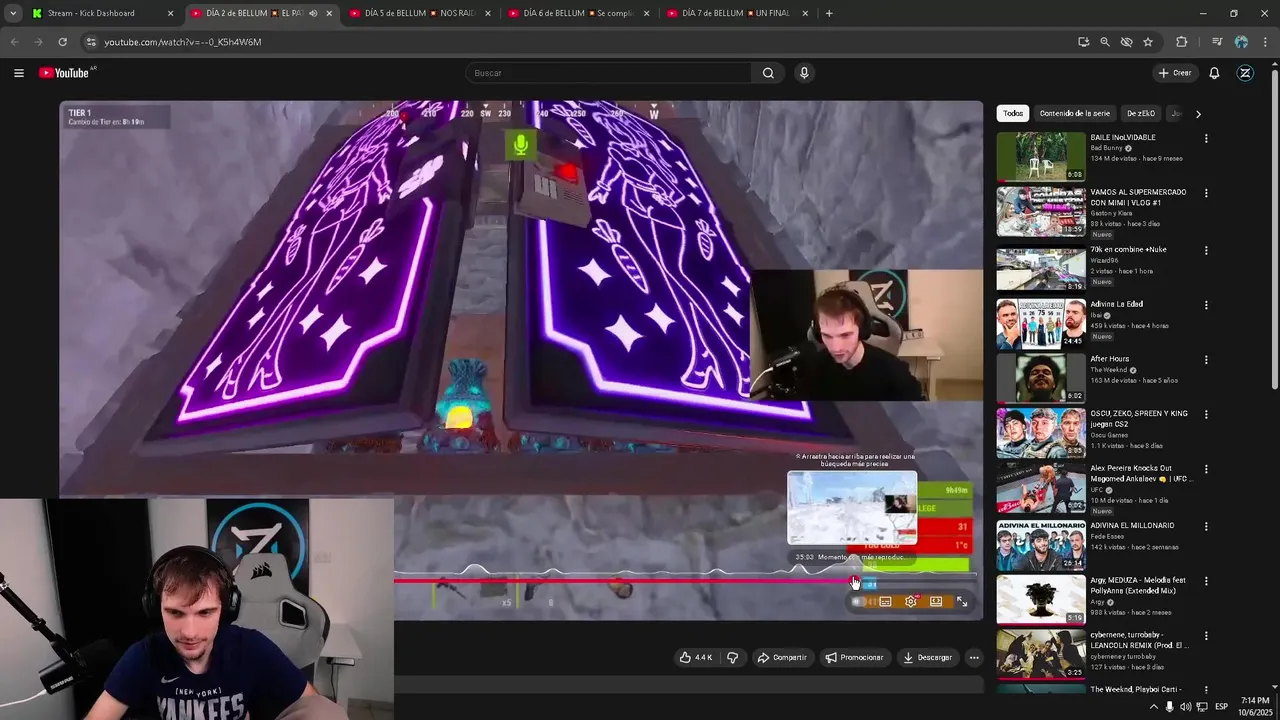Image resolution: width=1280 pixels, height=720 pixels.
Task: Mute the DÍA 2 de BELLUM tab audio
Action: click(313, 13)
